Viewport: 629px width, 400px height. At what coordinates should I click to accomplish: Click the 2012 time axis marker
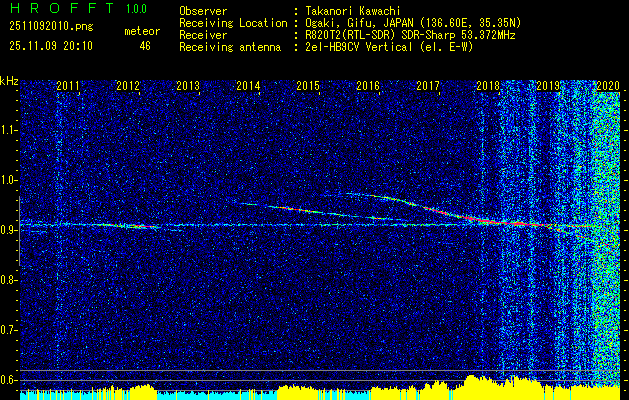[128, 85]
